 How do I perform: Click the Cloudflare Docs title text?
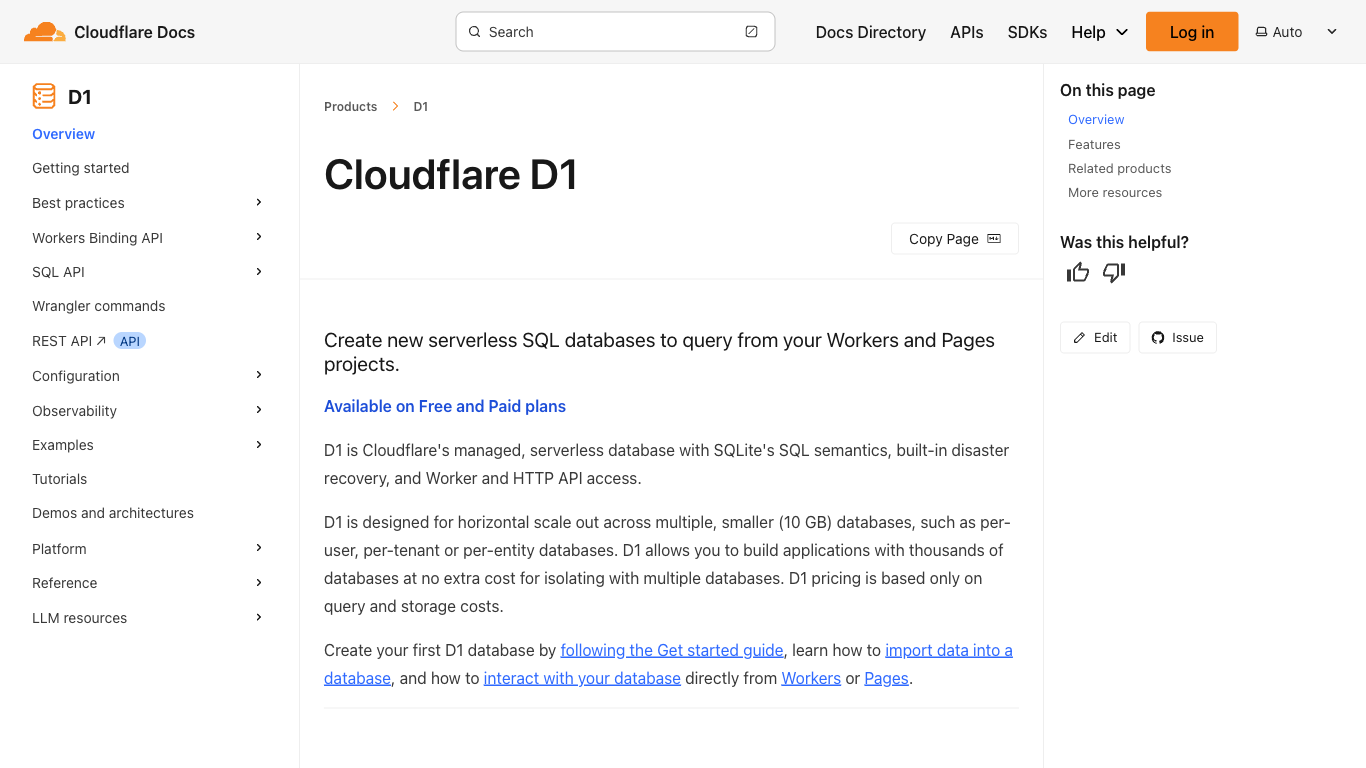point(134,32)
